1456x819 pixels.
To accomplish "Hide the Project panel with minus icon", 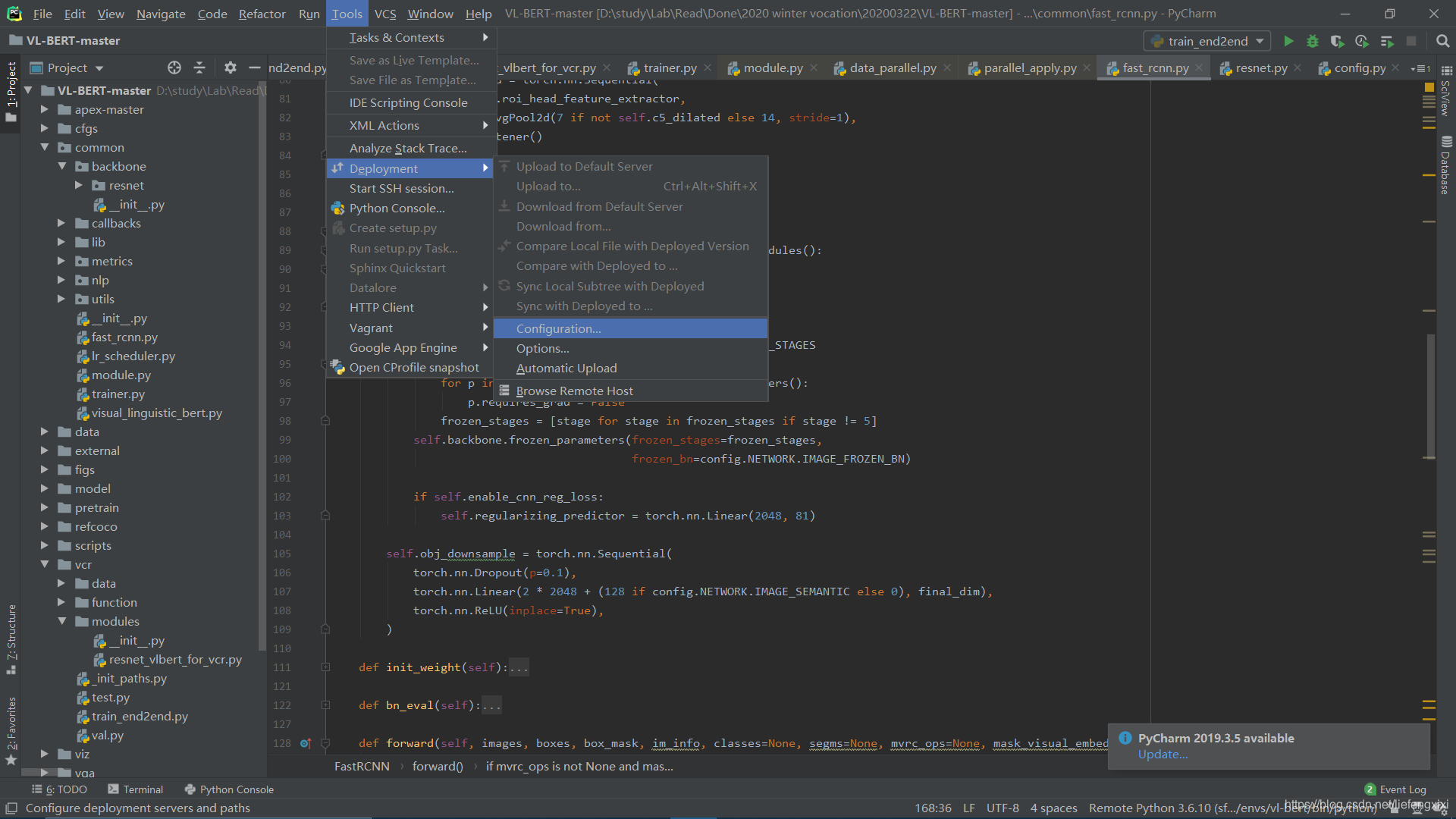I will [x=255, y=67].
